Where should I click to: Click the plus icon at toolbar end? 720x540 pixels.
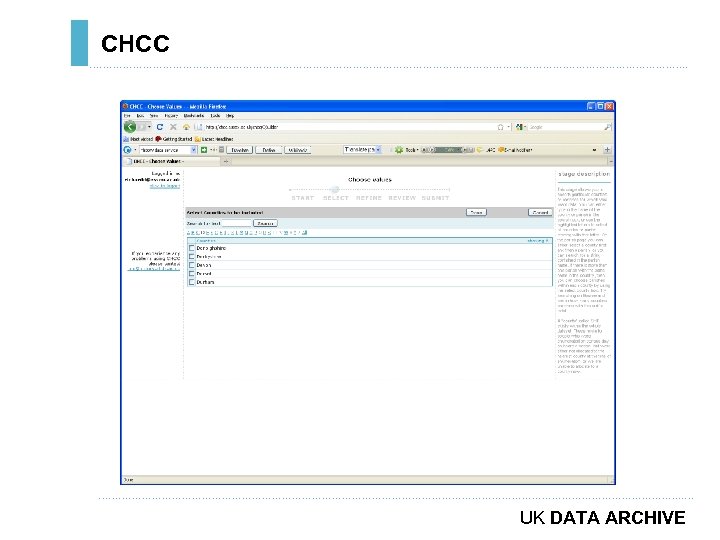pyautogui.click(x=607, y=150)
